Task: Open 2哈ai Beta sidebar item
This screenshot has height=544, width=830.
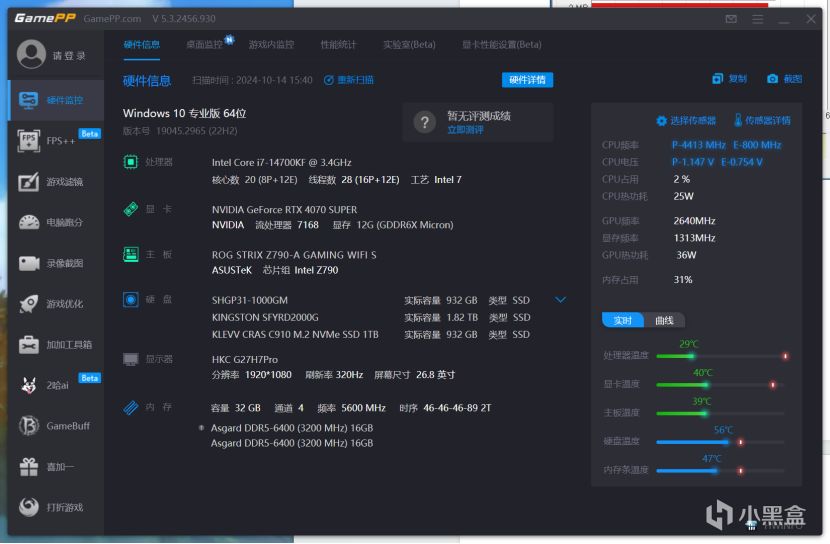Action: [x=56, y=385]
